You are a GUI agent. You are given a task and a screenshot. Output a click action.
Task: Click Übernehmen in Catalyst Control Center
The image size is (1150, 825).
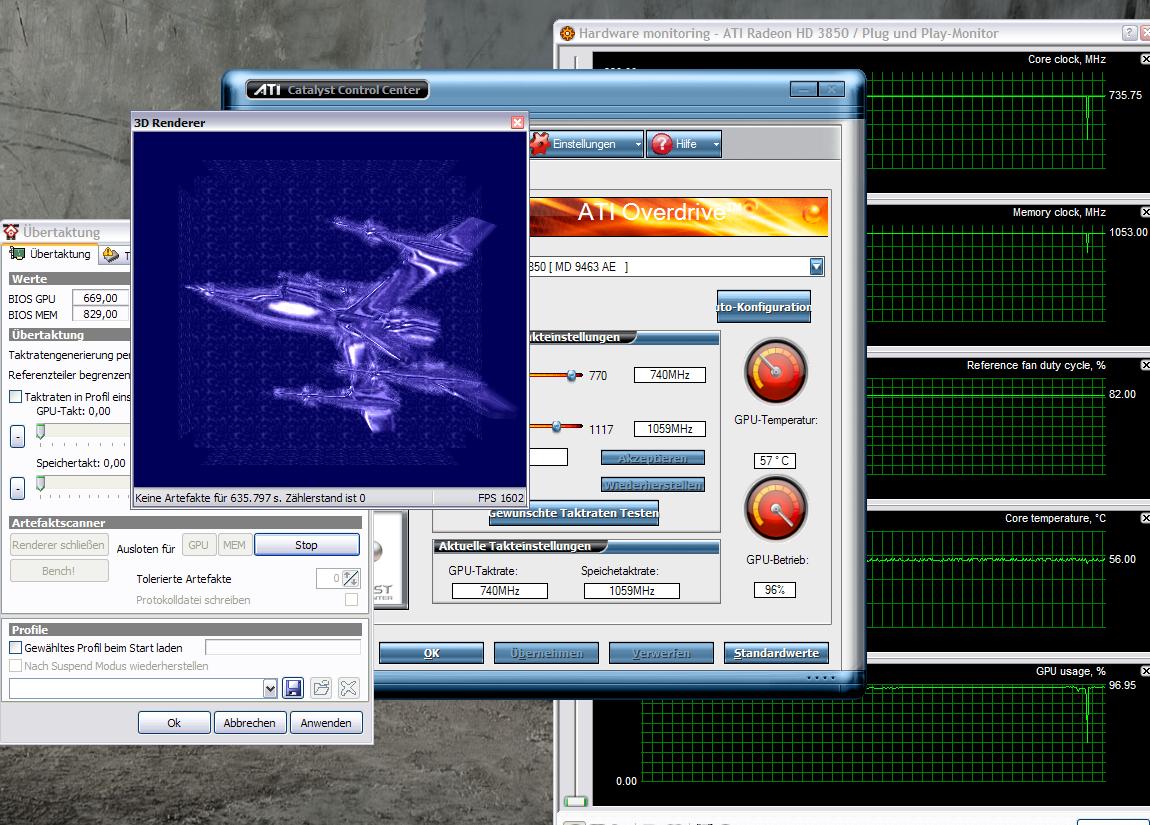[546, 653]
